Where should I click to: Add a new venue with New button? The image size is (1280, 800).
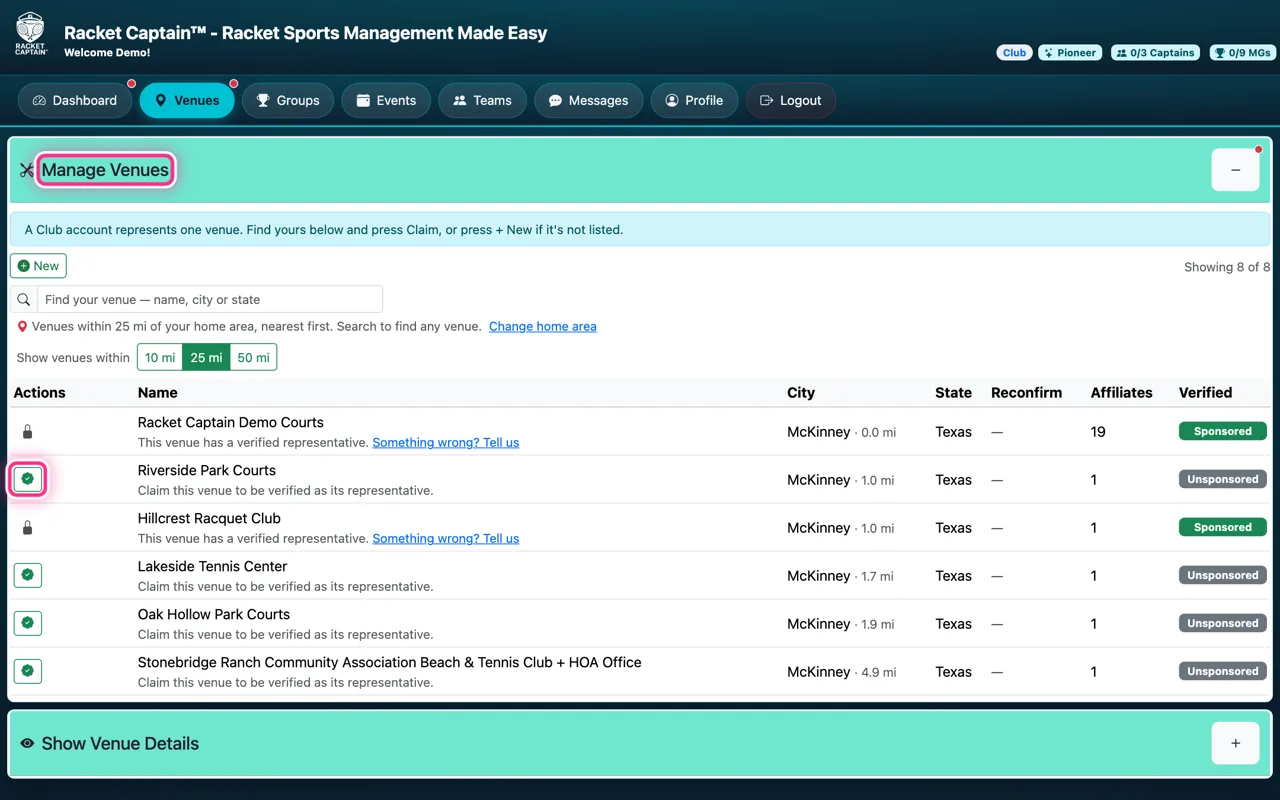38,266
